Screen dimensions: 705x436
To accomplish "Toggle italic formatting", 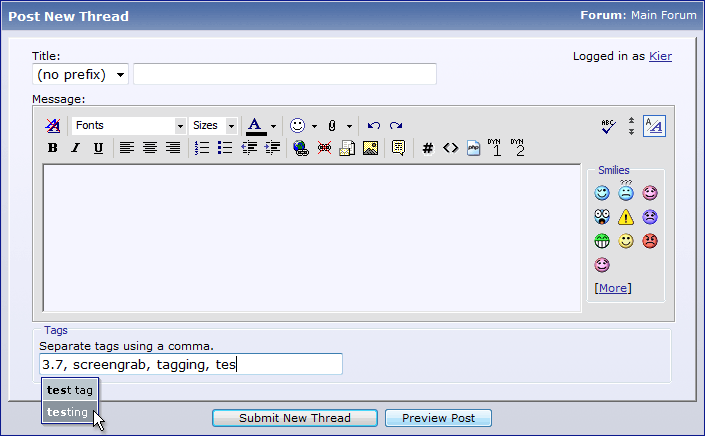I will point(75,148).
